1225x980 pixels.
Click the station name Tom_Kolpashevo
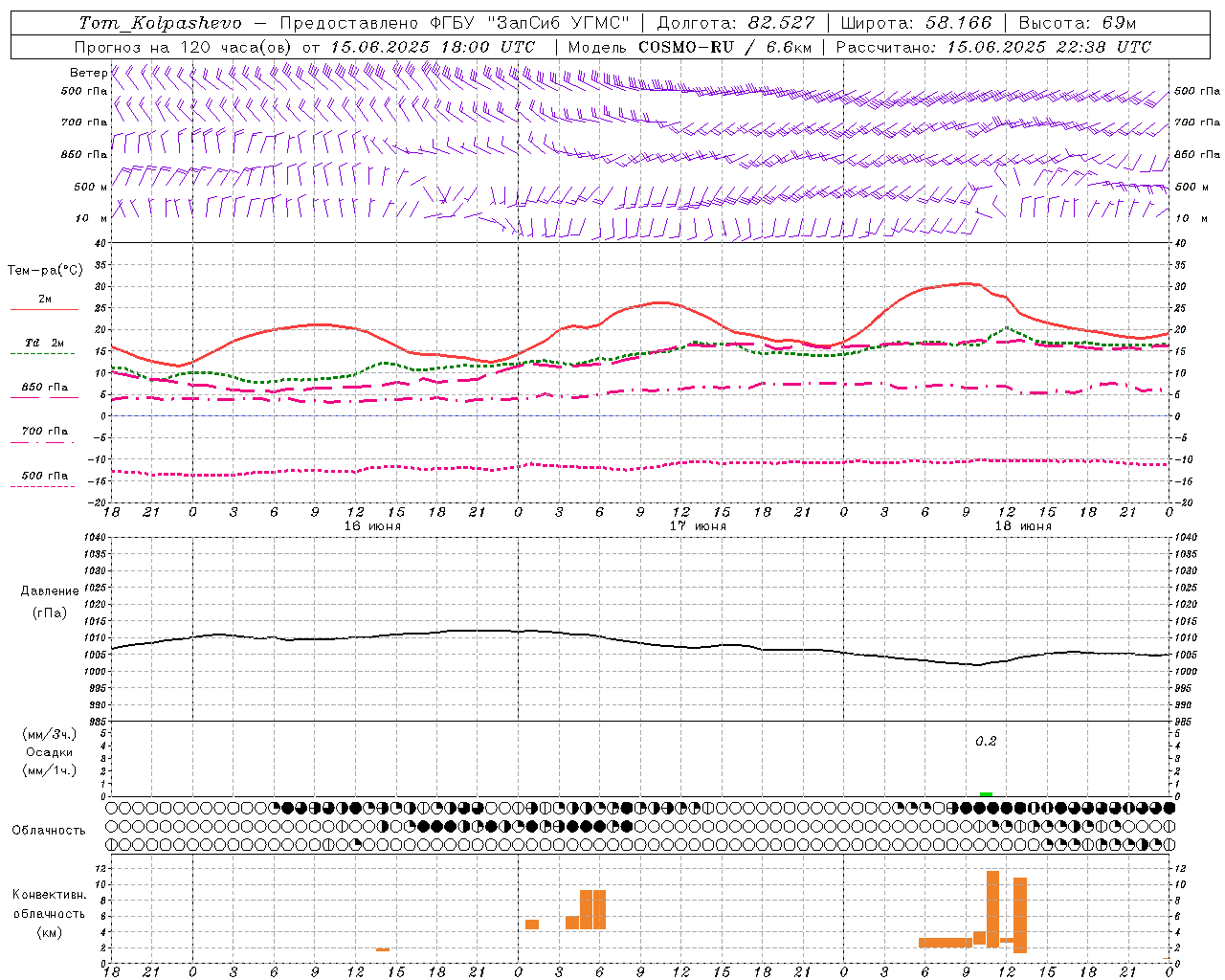(x=160, y=23)
